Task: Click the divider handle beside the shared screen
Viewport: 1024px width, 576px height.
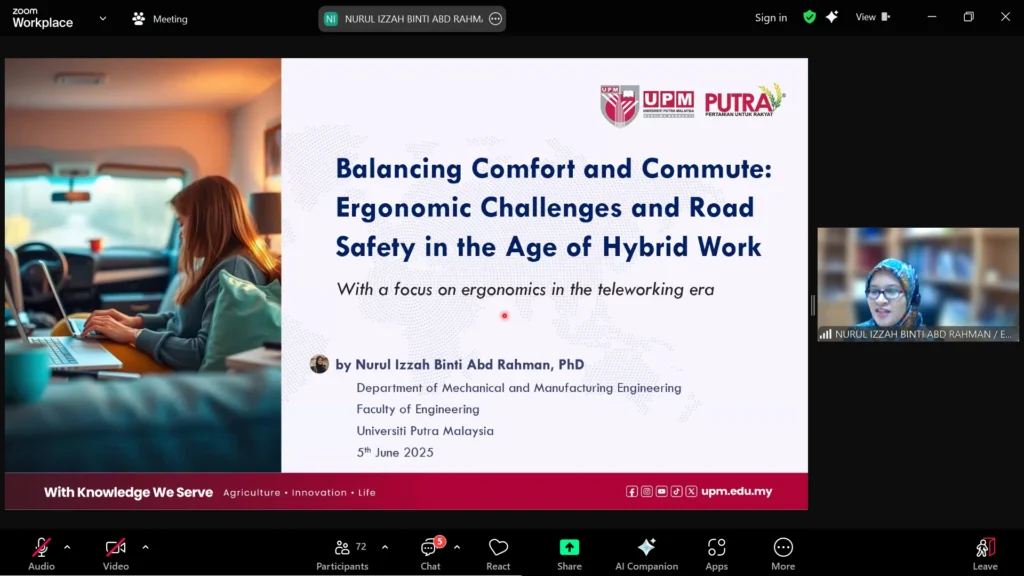Action: click(812, 305)
